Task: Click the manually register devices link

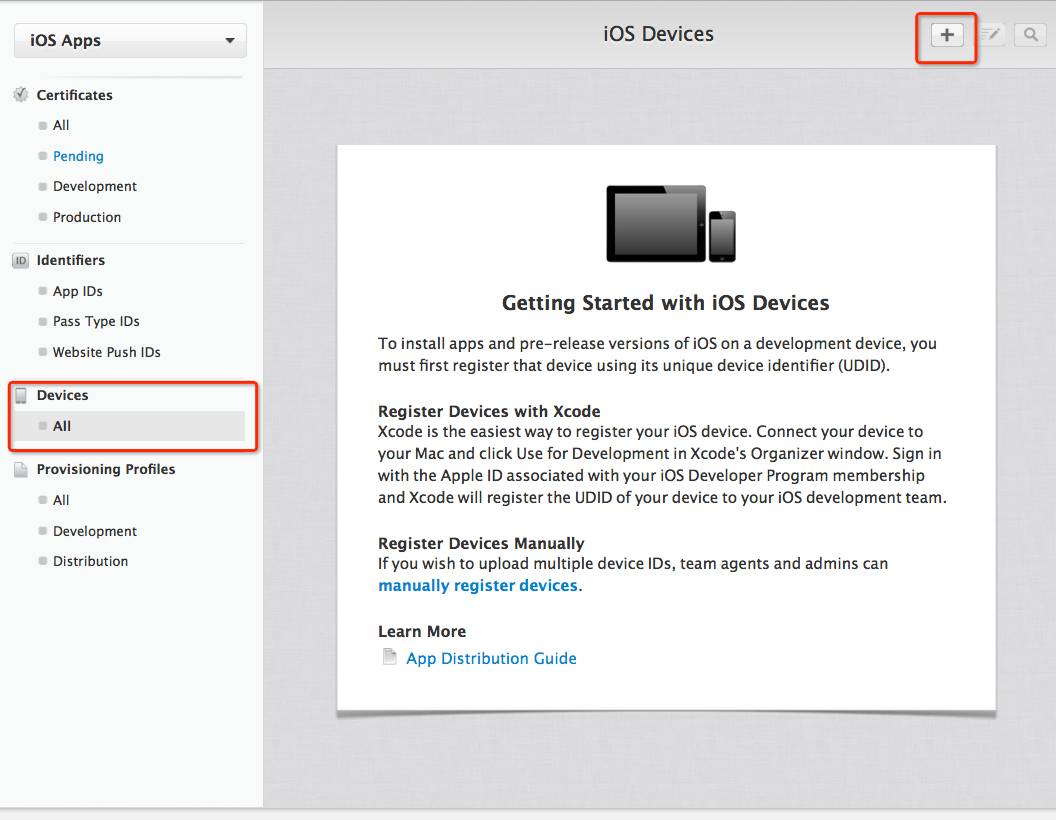Action: click(x=478, y=586)
